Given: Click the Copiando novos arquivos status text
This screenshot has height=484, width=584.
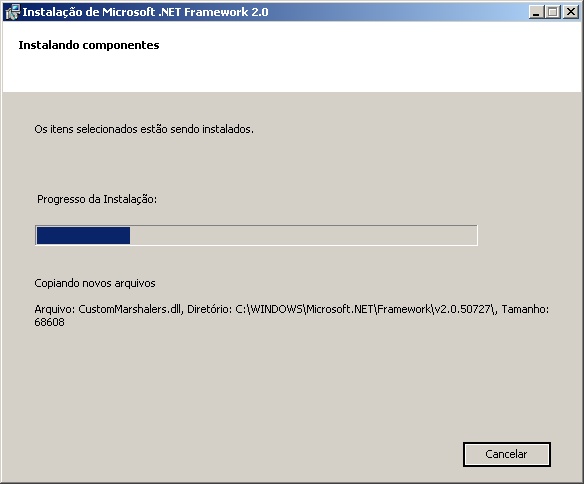Looking at the screenshot, I should [x=95, y=283].
